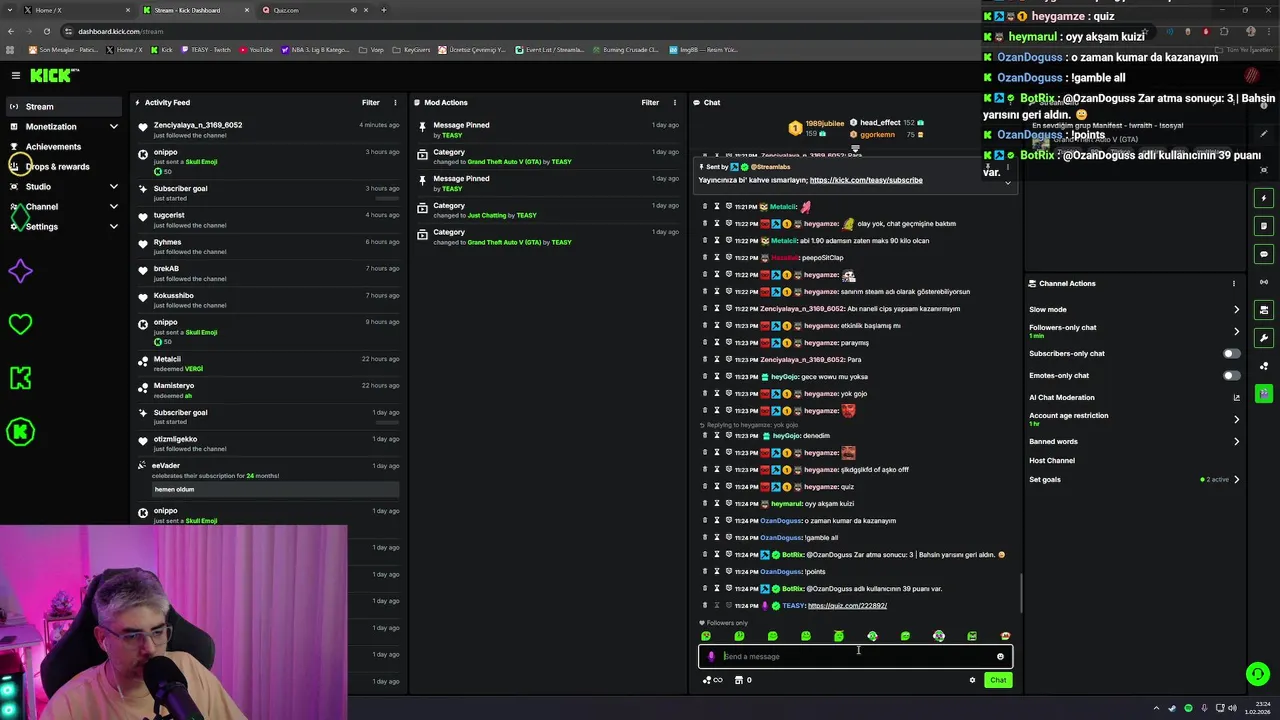Open Slow mode options chevron
Image resolution: width=1280 pixels, height=720 pixels.
click(1236, 309)
